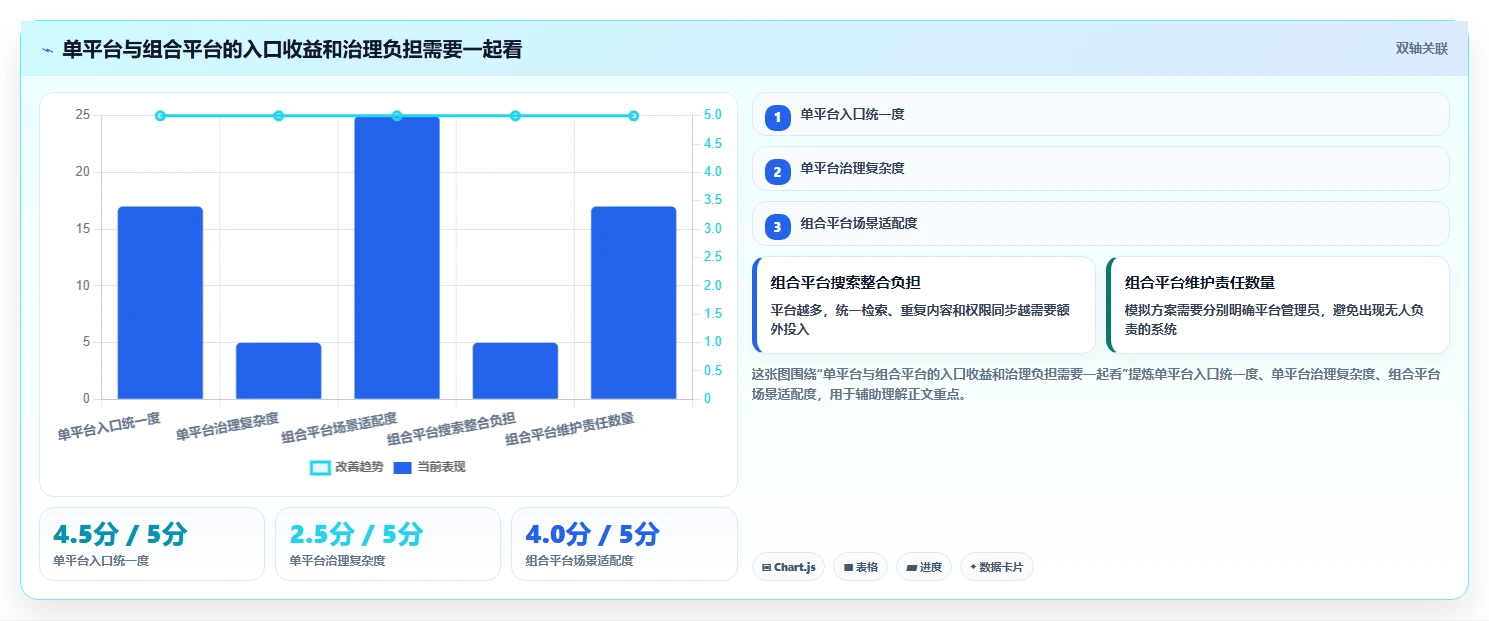Viewport: 1489px width, 621px height.
Task: Click the trend line point above 组合平台维护责任数量
Action: click(x=633, y=116)
